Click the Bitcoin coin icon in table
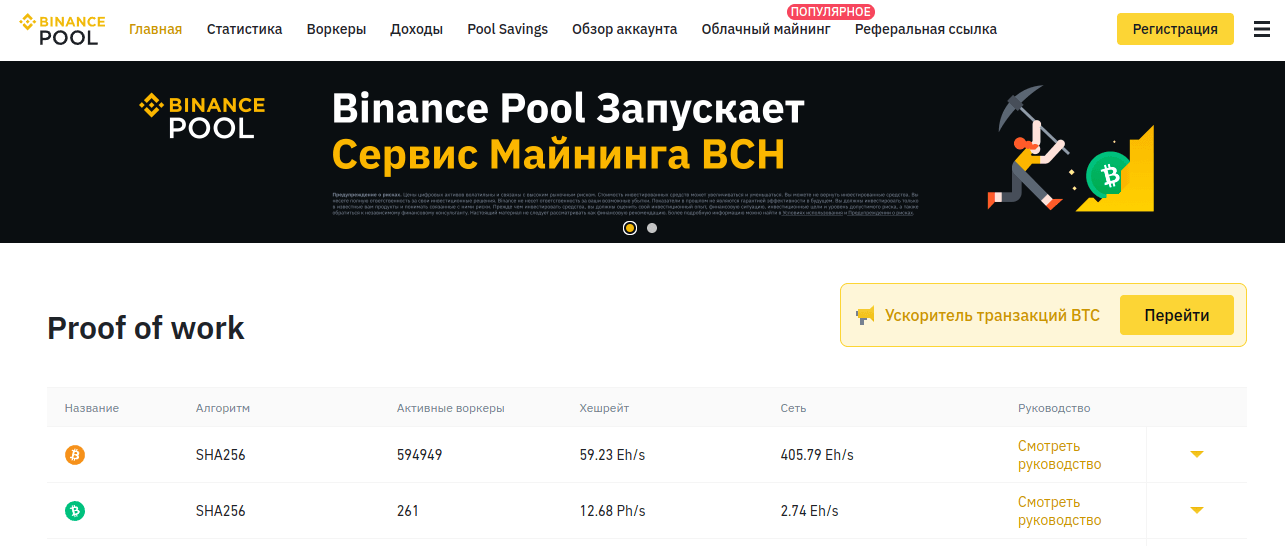The image size is (1285, 546). [x=75, y=455]
